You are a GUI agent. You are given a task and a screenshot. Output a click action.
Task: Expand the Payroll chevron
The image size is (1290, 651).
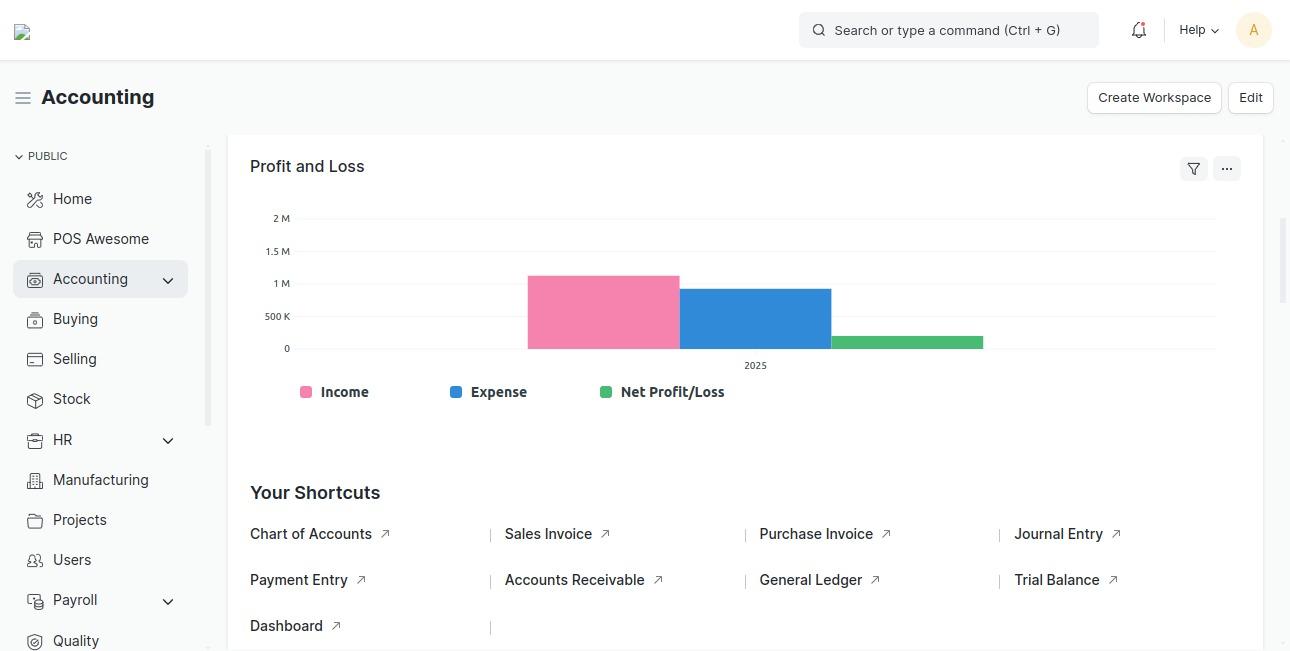168,600
